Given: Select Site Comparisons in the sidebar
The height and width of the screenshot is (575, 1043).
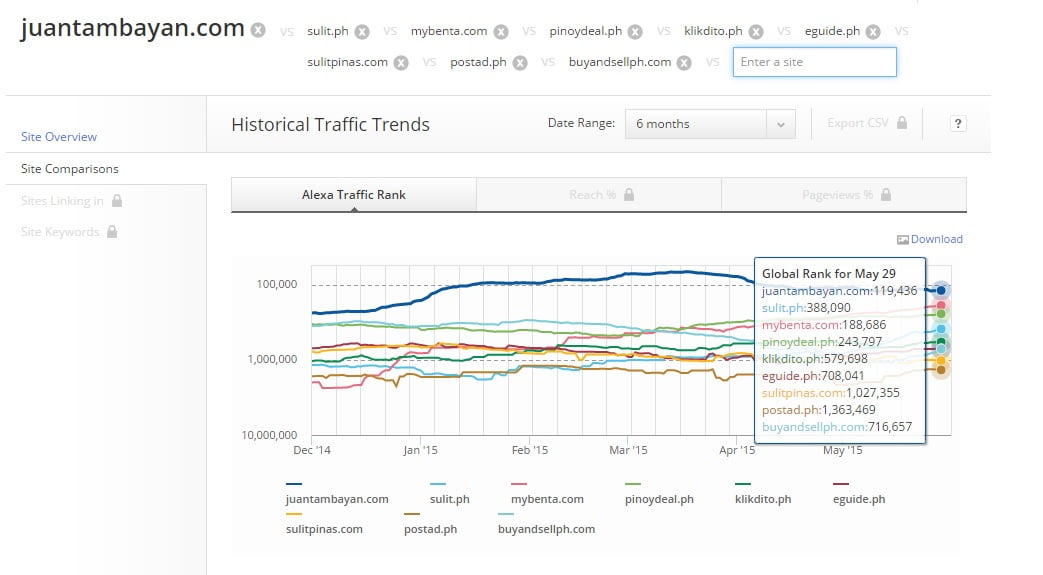Looking at the screenshot, I should 69,169.
